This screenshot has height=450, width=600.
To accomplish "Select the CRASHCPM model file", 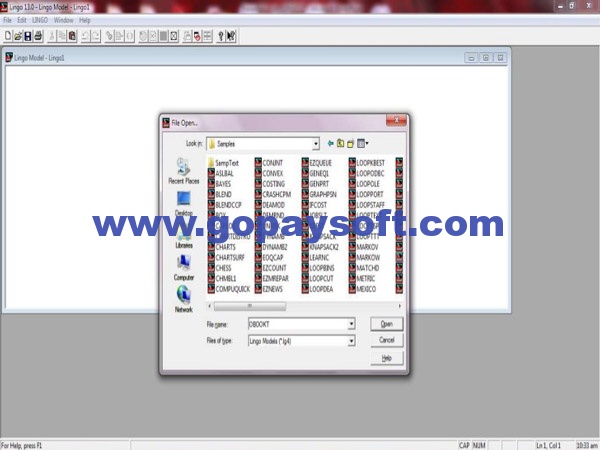I will point(273,194).
